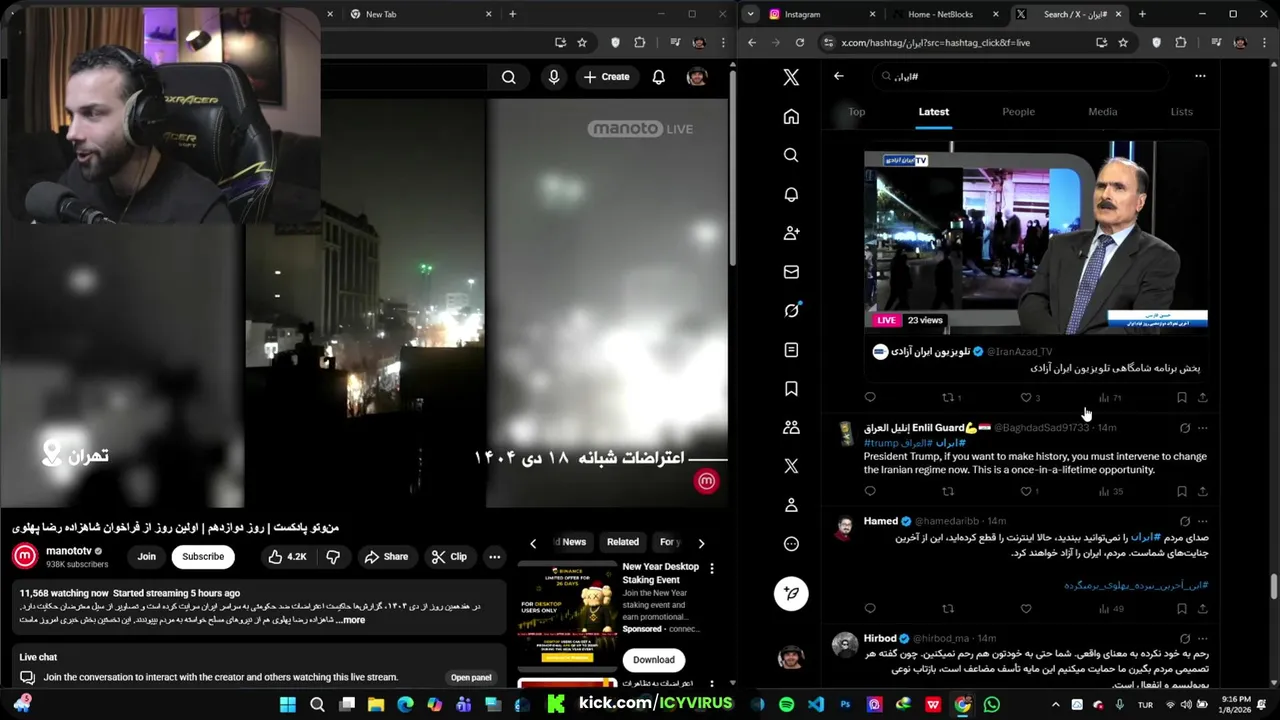
Task: Open More circle icon in X sidebar
Action: point(791,544)
